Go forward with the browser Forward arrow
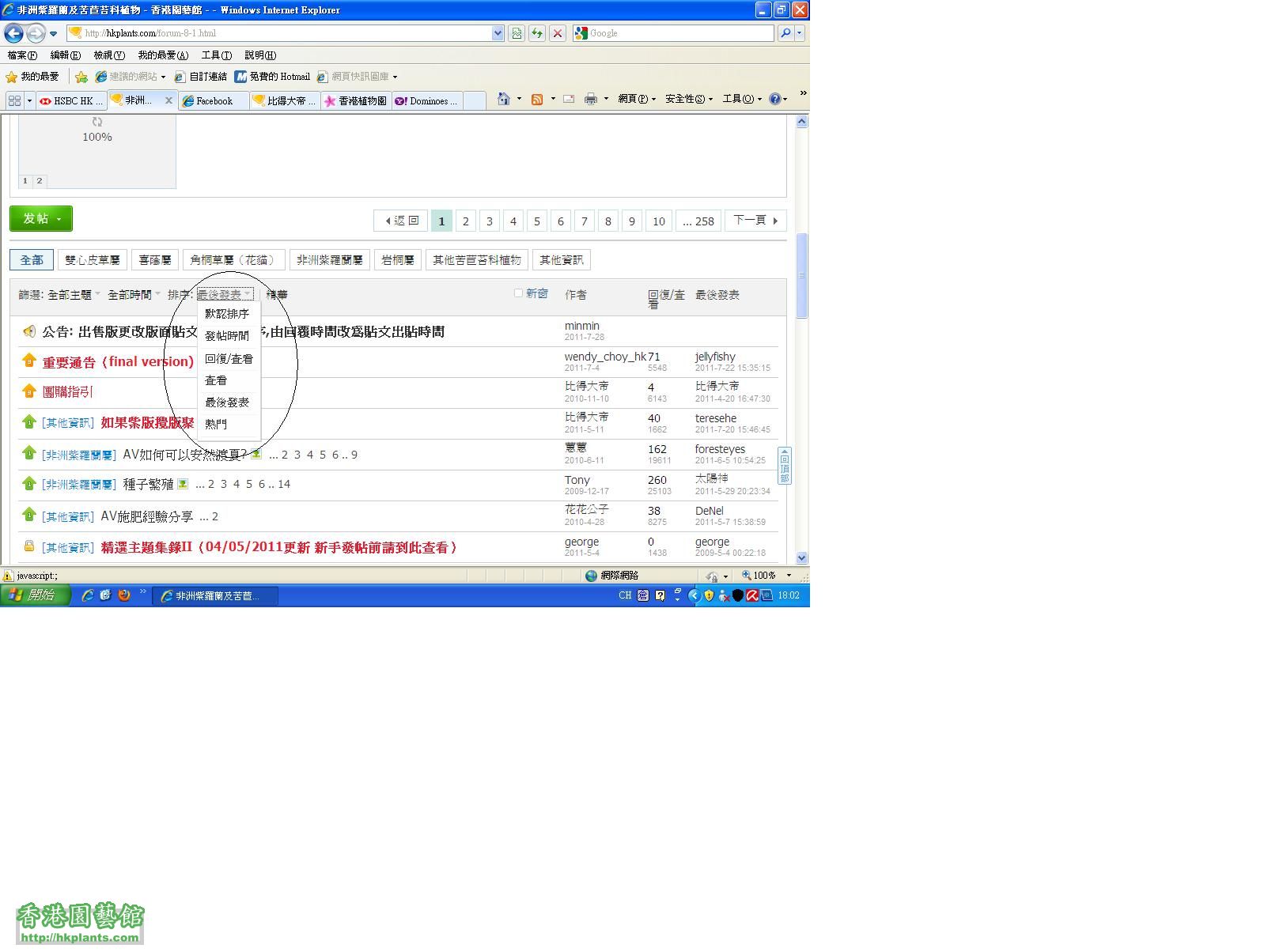This screenshot has width=1268, height=952. (36, 33)
